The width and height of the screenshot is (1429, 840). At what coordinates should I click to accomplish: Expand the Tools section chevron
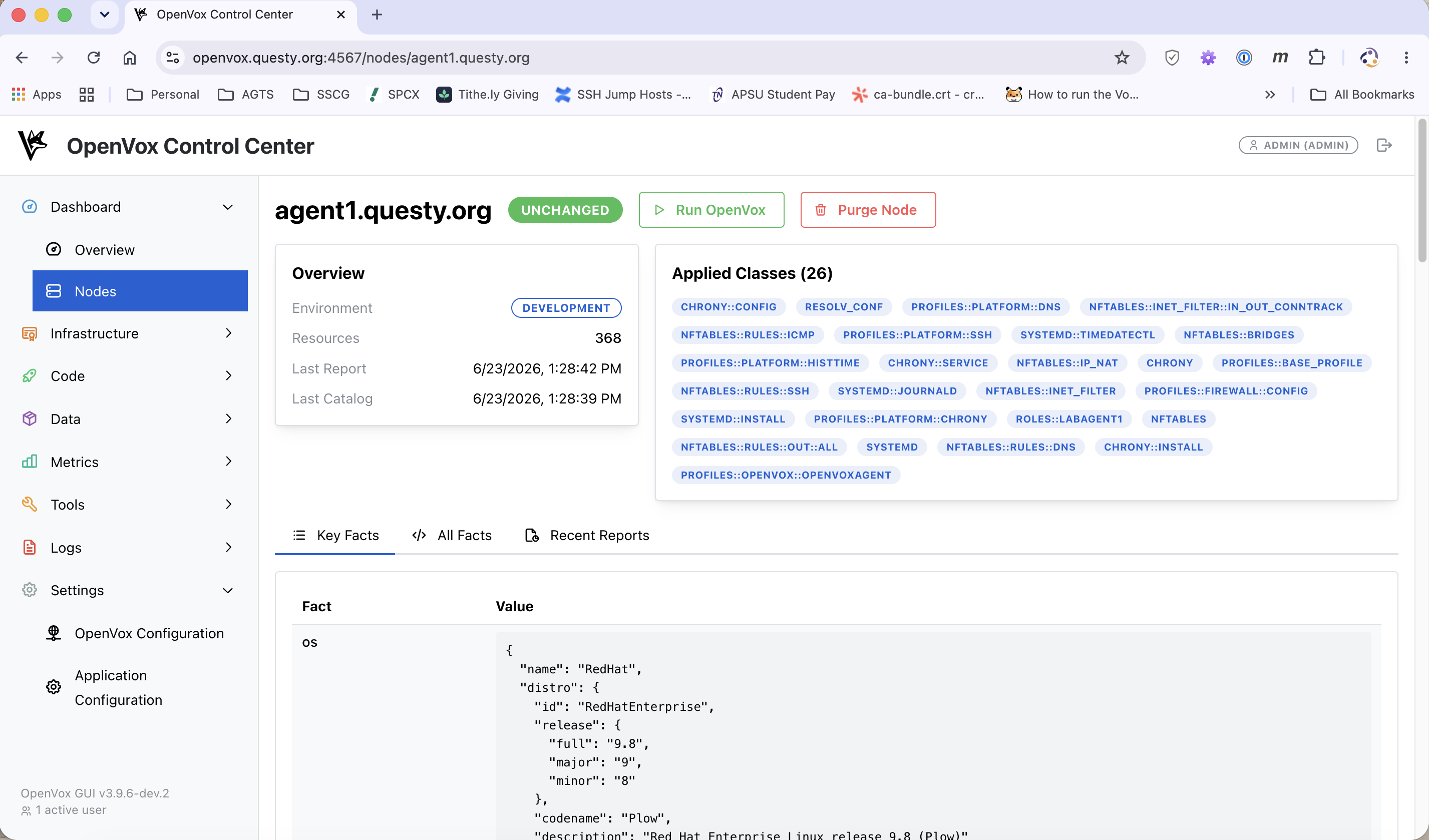click(228, 505)
